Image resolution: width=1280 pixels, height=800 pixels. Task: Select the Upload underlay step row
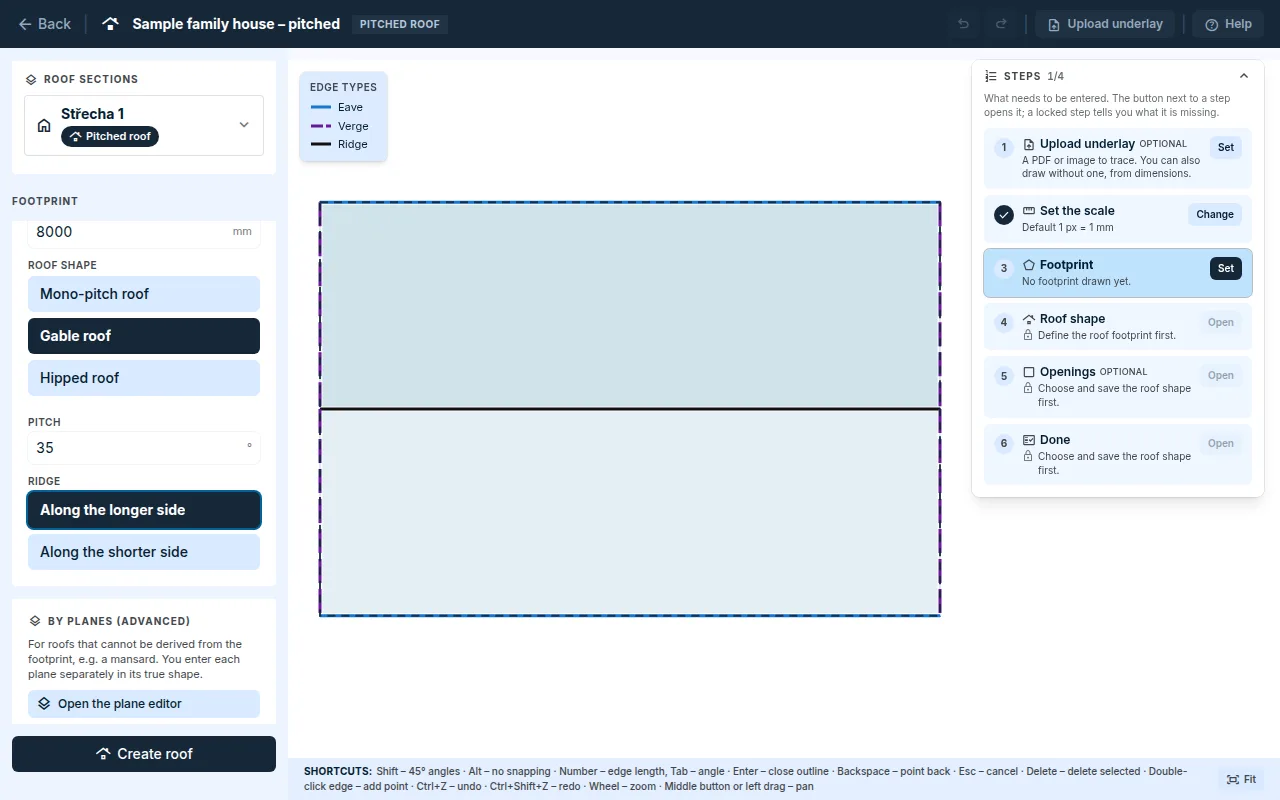[x=1118, y=159]
